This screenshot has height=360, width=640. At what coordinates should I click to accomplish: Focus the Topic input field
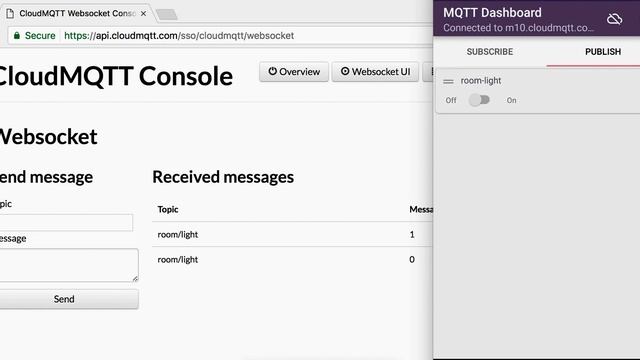[x=66, y=222]
